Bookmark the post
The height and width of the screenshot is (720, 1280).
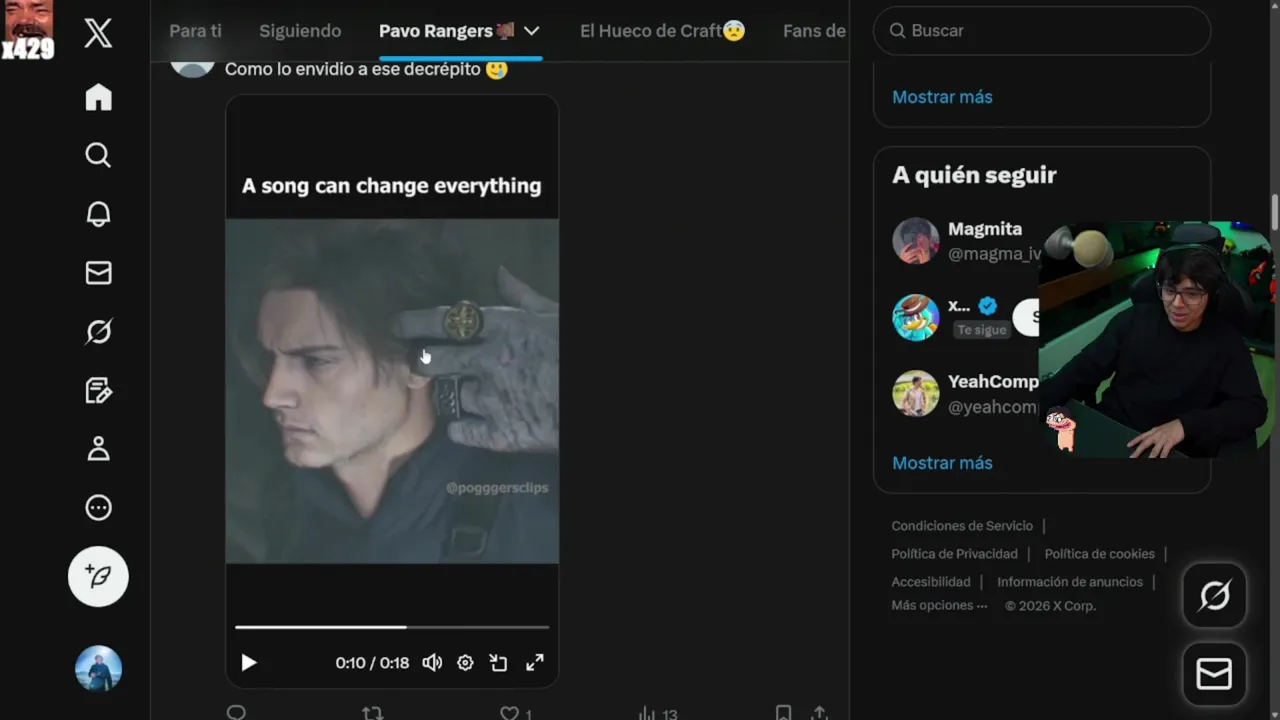(x=784, y=713)
